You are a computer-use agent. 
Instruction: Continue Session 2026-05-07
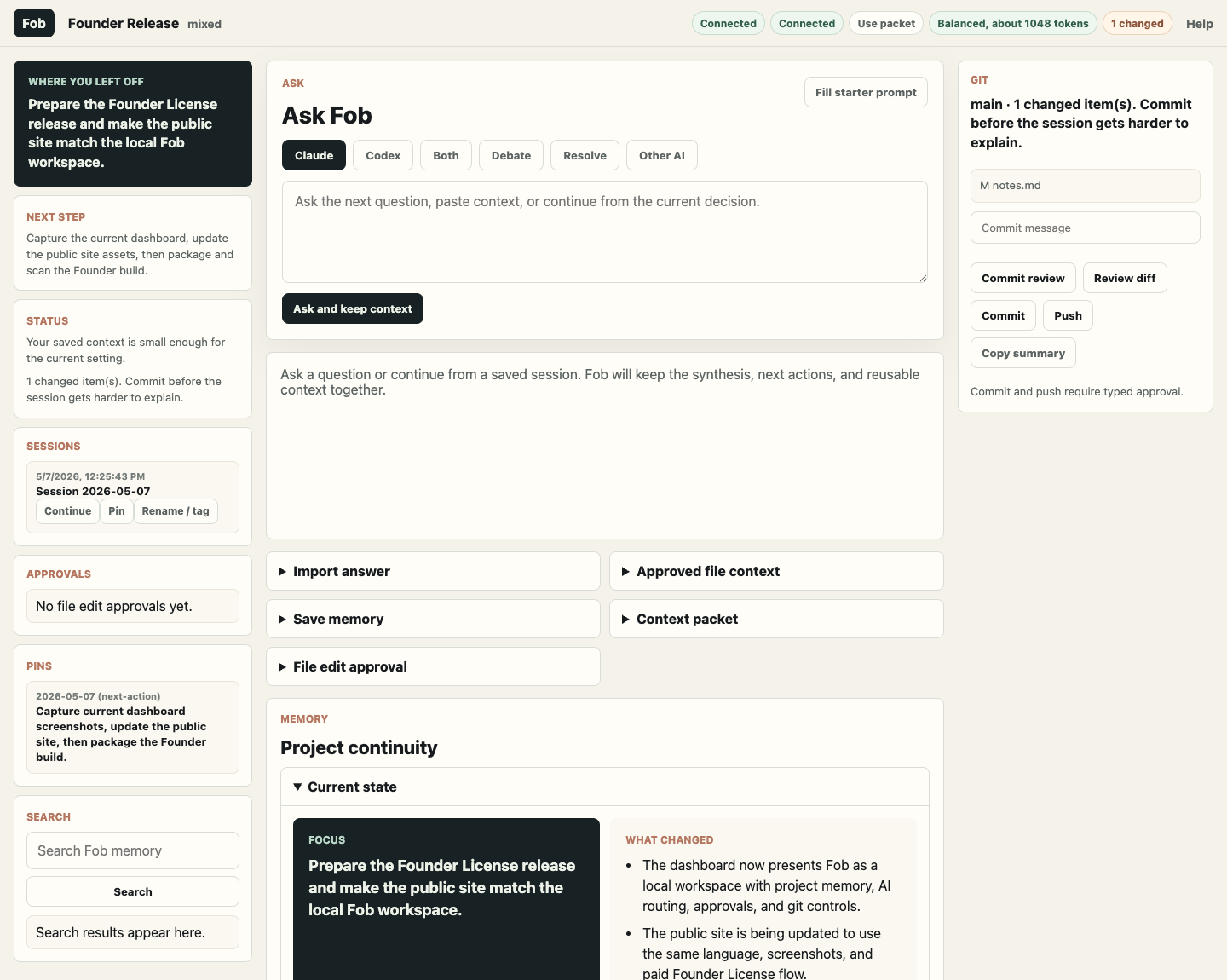coord(67,510)
